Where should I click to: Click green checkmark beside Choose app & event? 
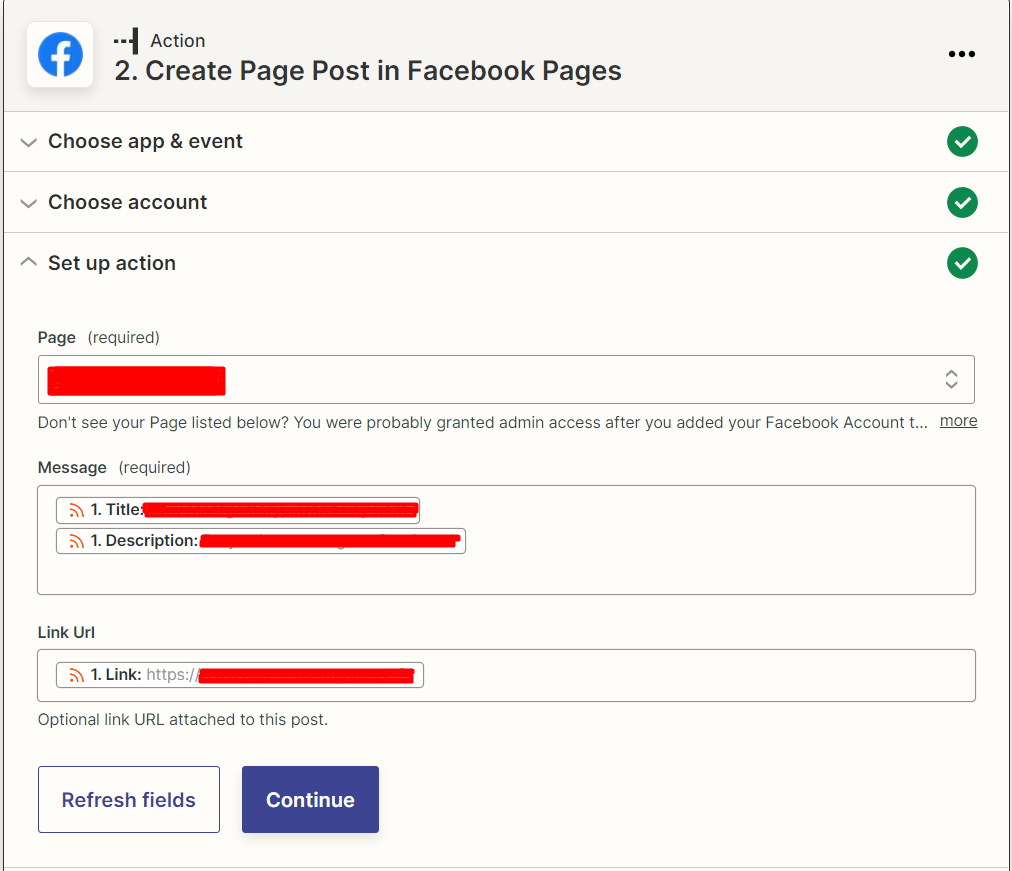(x=962, y=141)
